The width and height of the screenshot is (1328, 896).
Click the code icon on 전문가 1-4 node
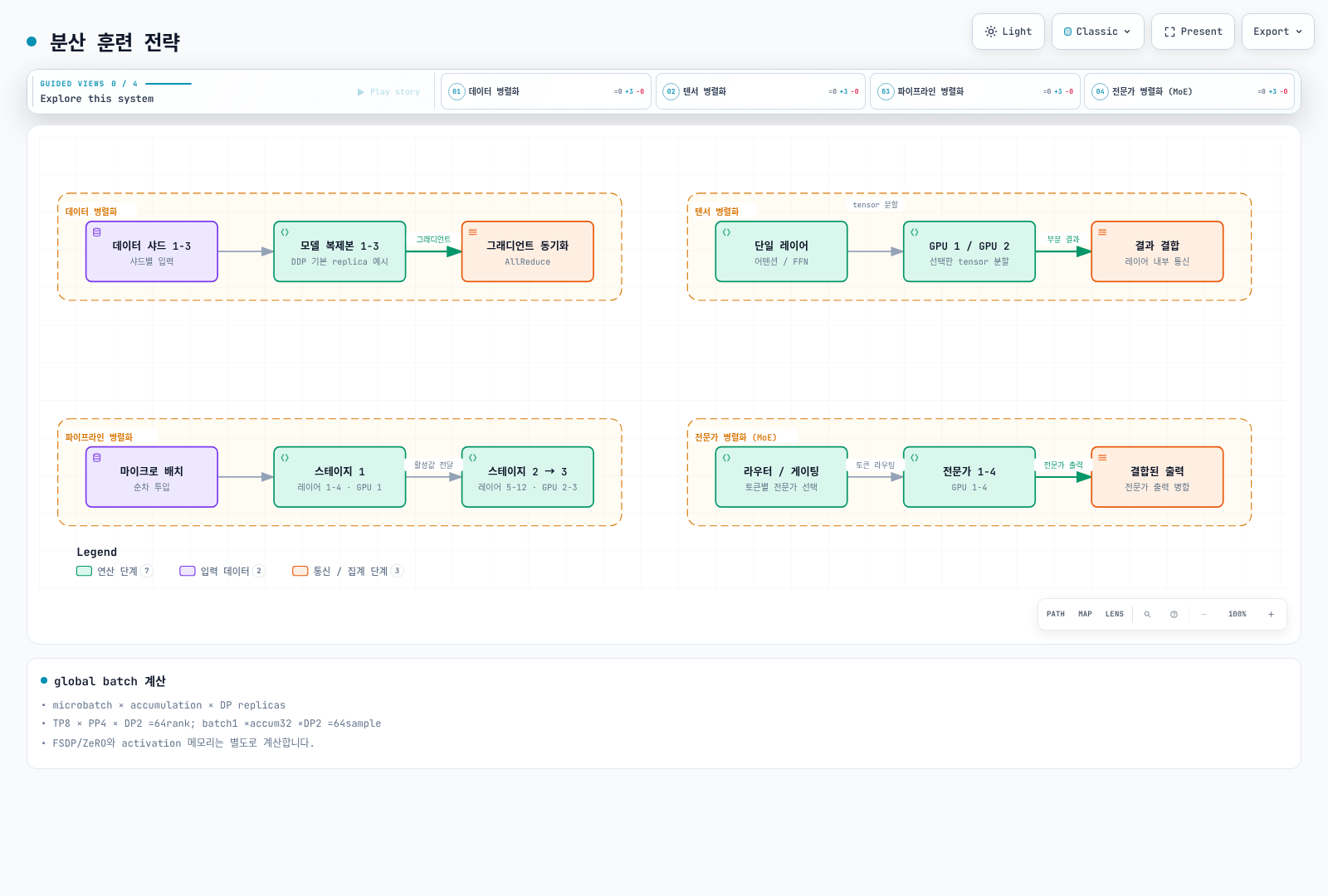[x=915, y=458]
